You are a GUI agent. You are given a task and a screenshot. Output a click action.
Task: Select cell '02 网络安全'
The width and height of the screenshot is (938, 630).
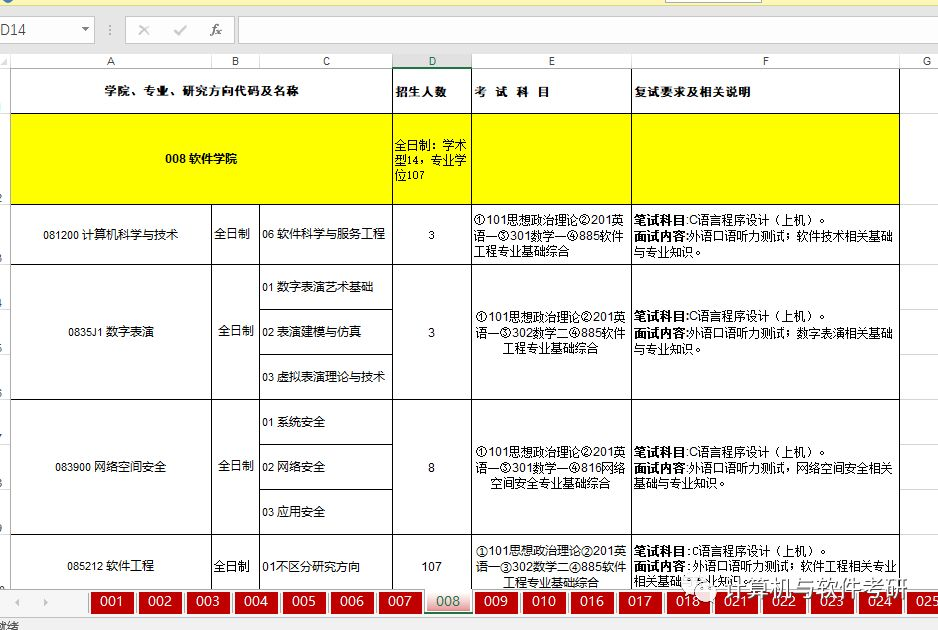[x=326, y=467]
